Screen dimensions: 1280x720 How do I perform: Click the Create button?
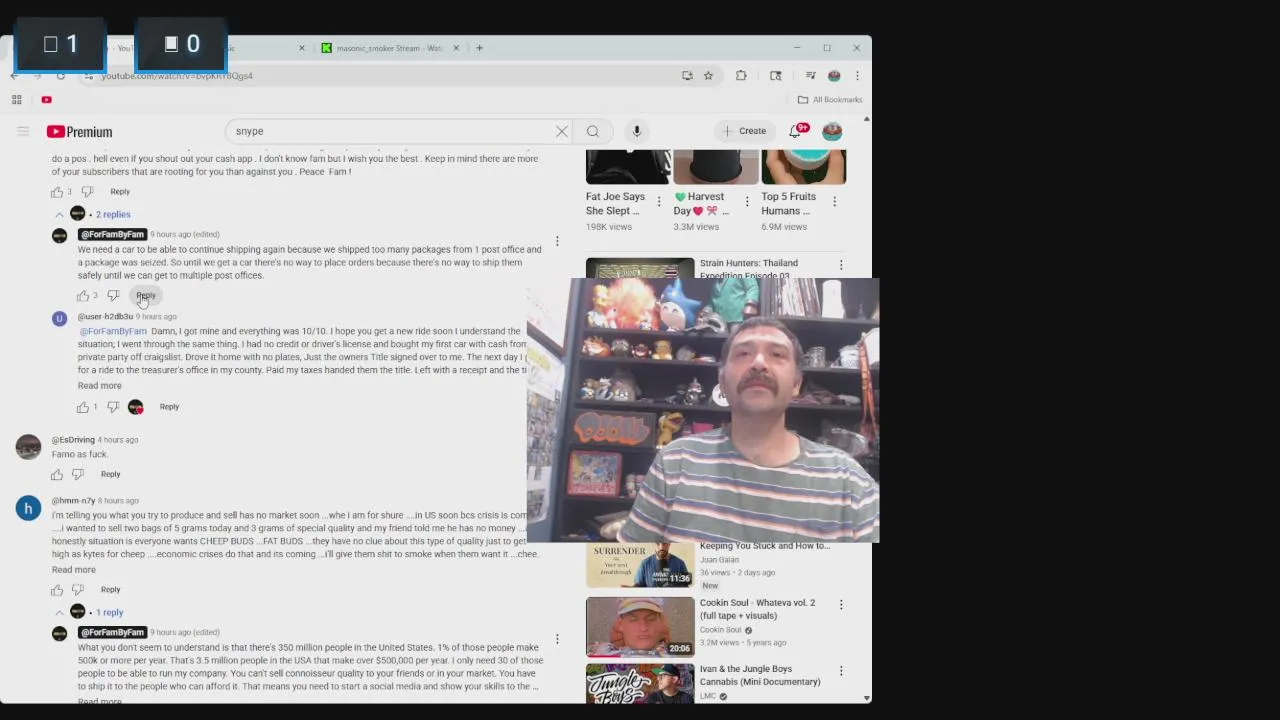(744, 131)
